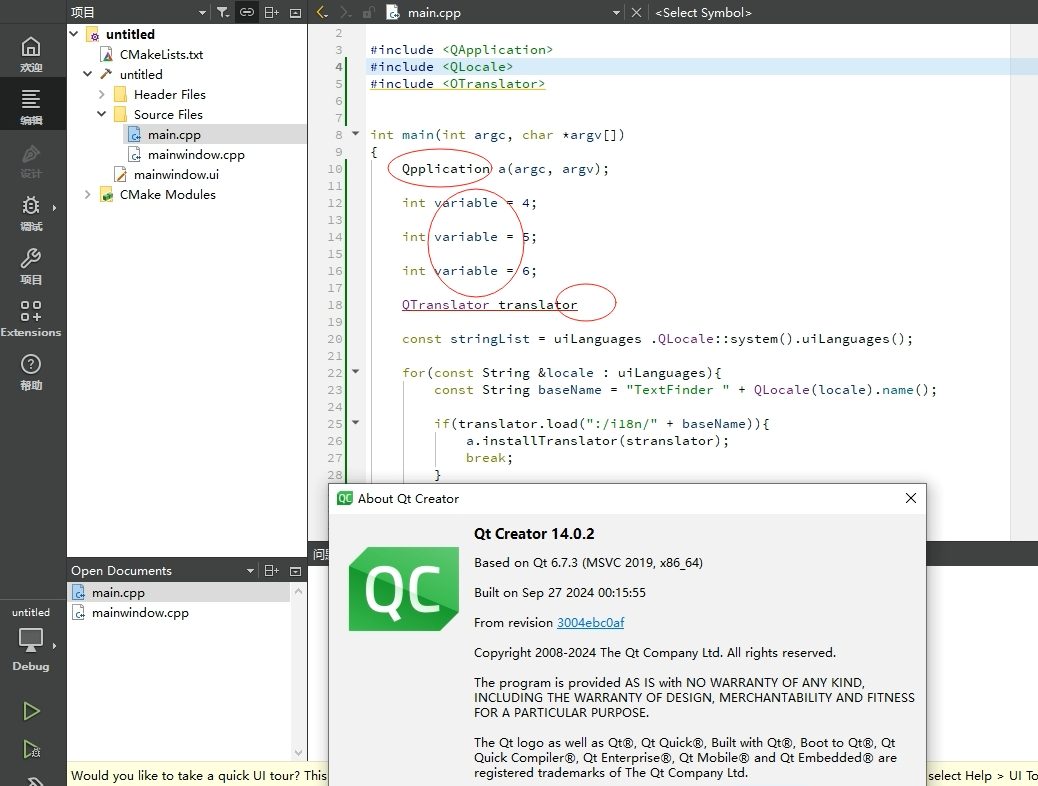Close the About Qt Creator dialog
The width and height of the screenshot is (1038, 786).
(911, 498)
